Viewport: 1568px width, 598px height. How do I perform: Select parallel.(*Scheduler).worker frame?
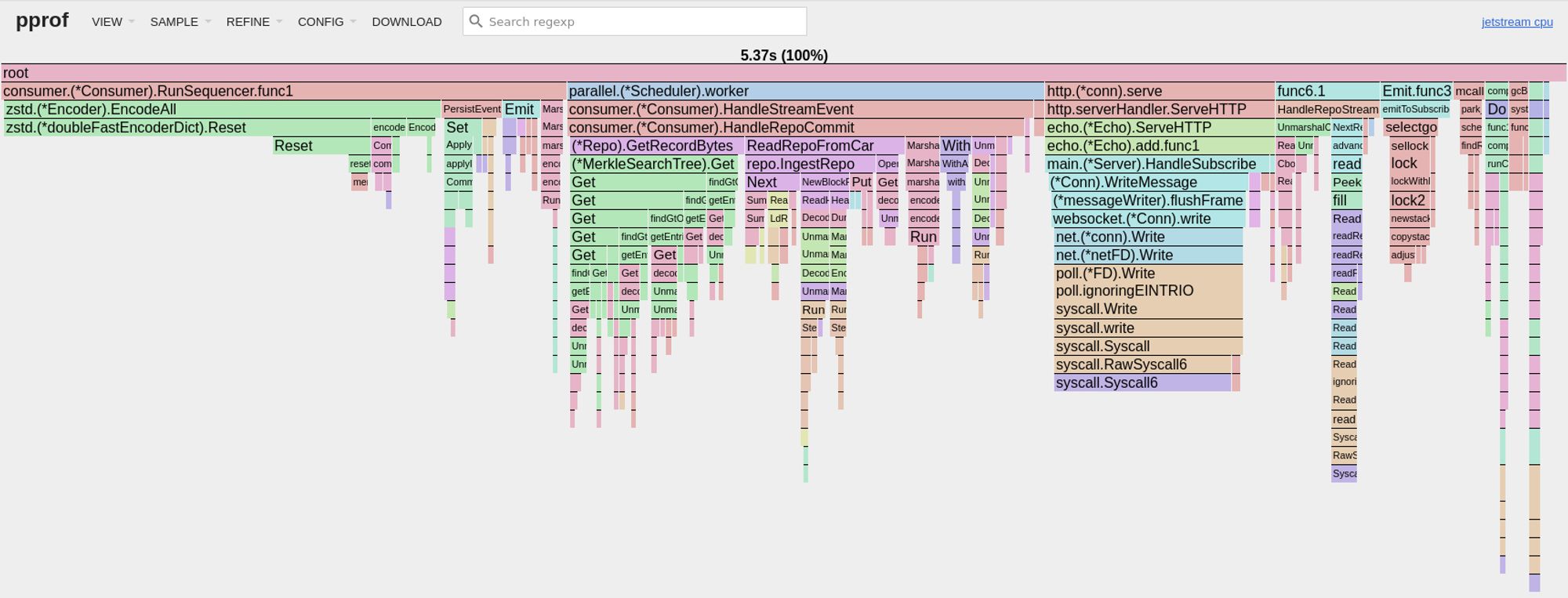click(x=806, y=91)
